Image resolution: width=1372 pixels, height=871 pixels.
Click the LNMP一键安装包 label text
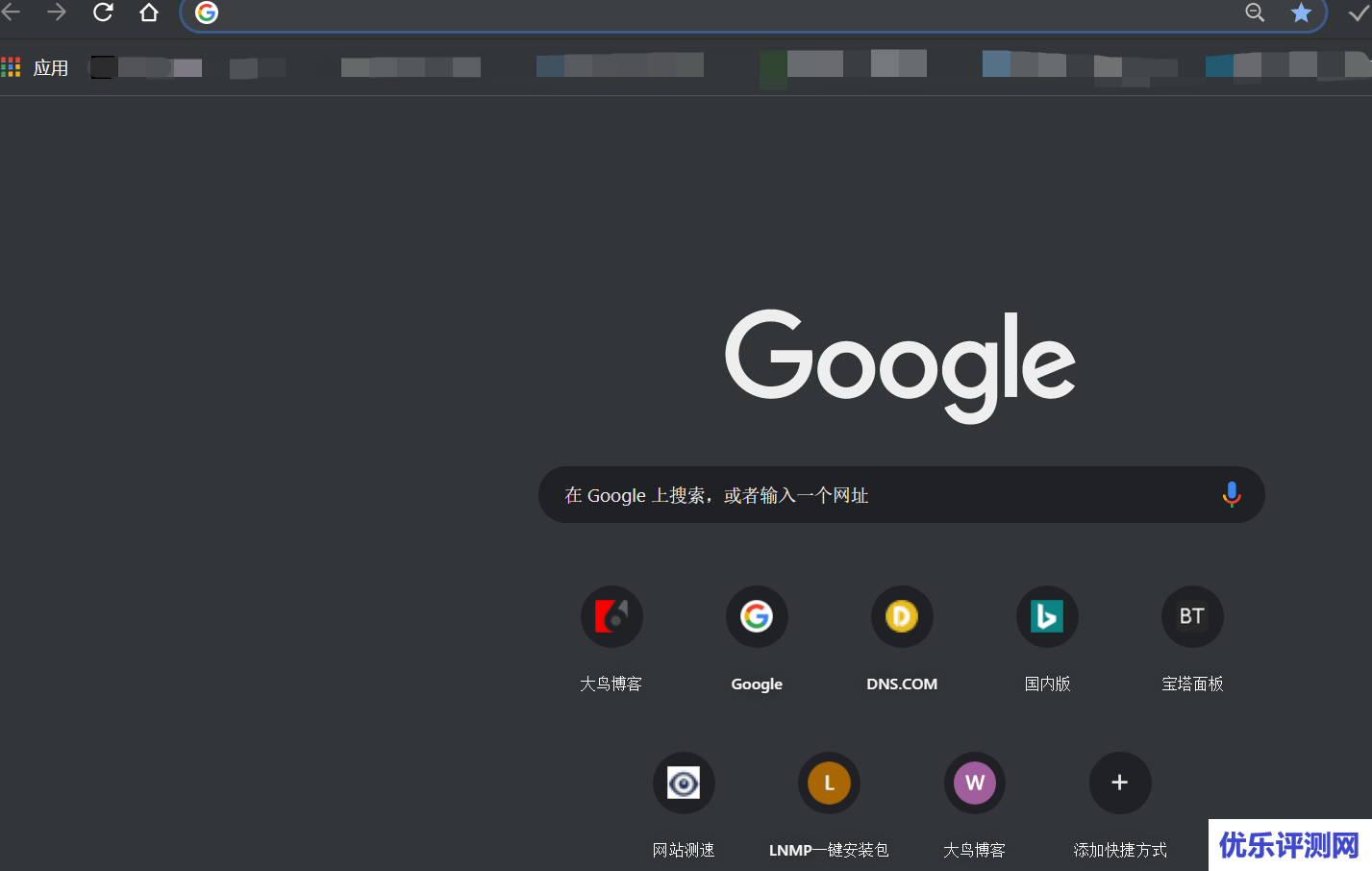[x=829, y=850]
